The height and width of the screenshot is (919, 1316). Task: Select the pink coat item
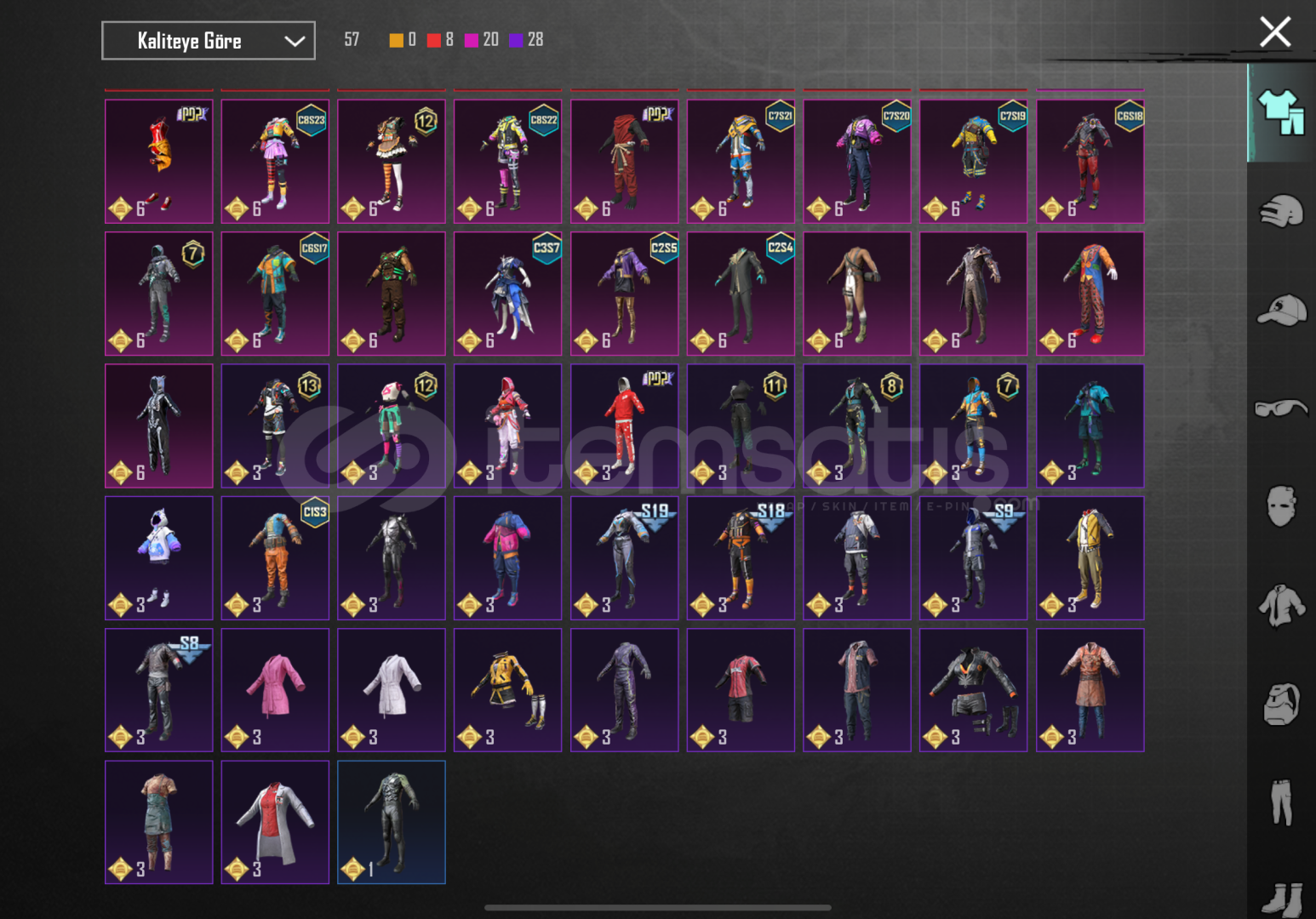pyautogui.click(x=275, y=690)
